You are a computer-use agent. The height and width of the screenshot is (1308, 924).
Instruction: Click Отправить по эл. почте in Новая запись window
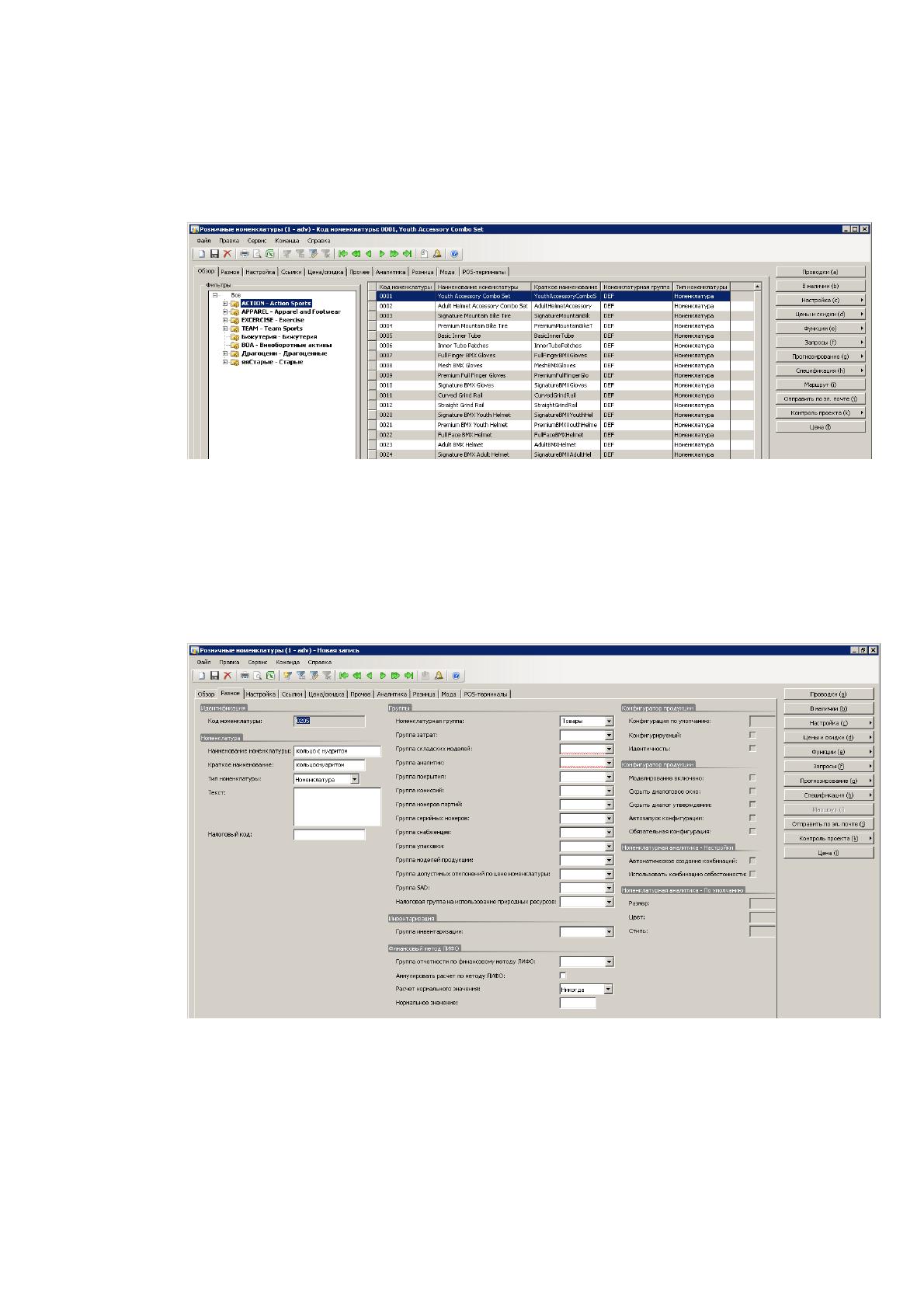pos(828,824)
